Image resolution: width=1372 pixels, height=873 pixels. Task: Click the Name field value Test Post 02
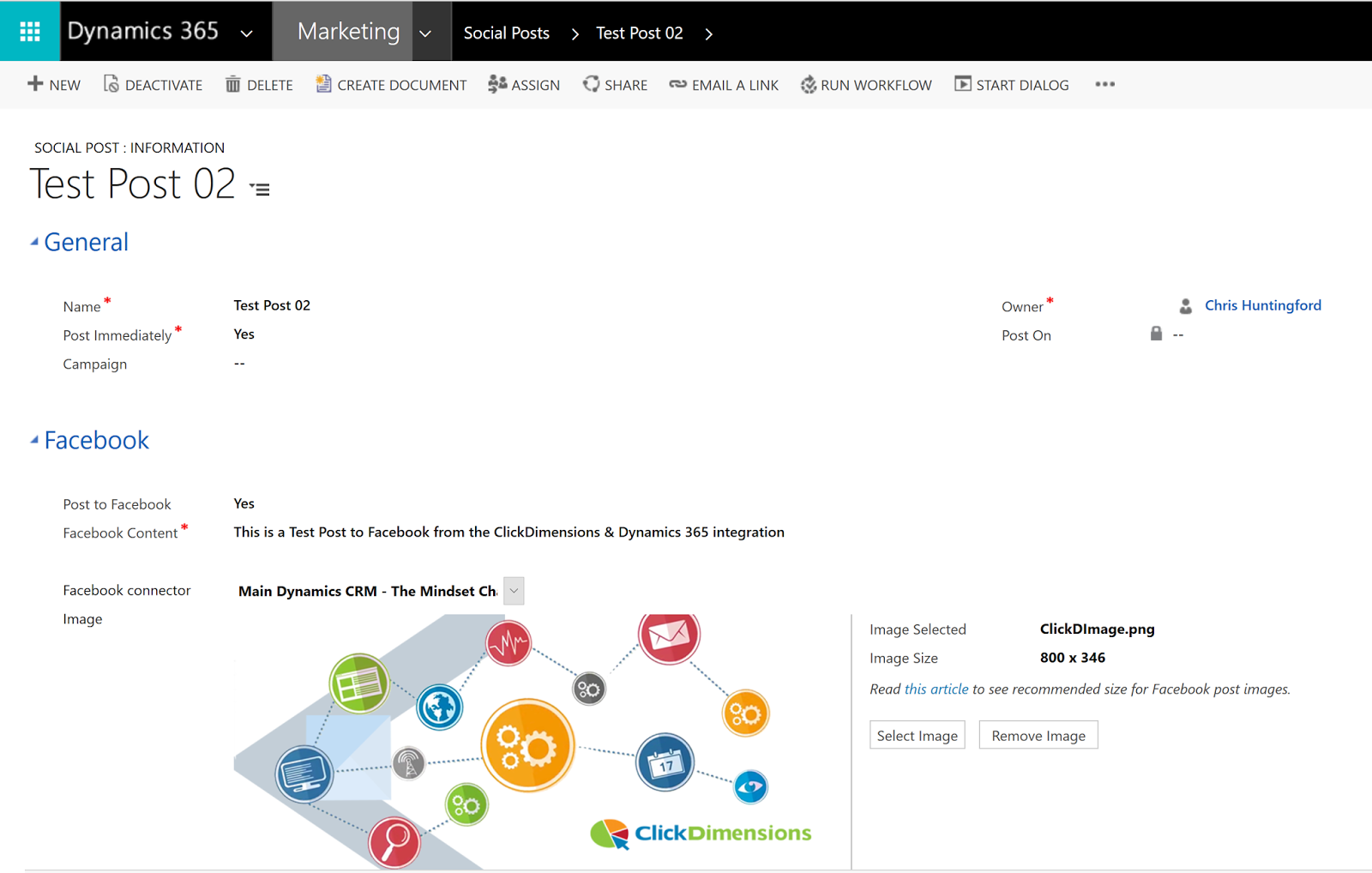(272, 305)
